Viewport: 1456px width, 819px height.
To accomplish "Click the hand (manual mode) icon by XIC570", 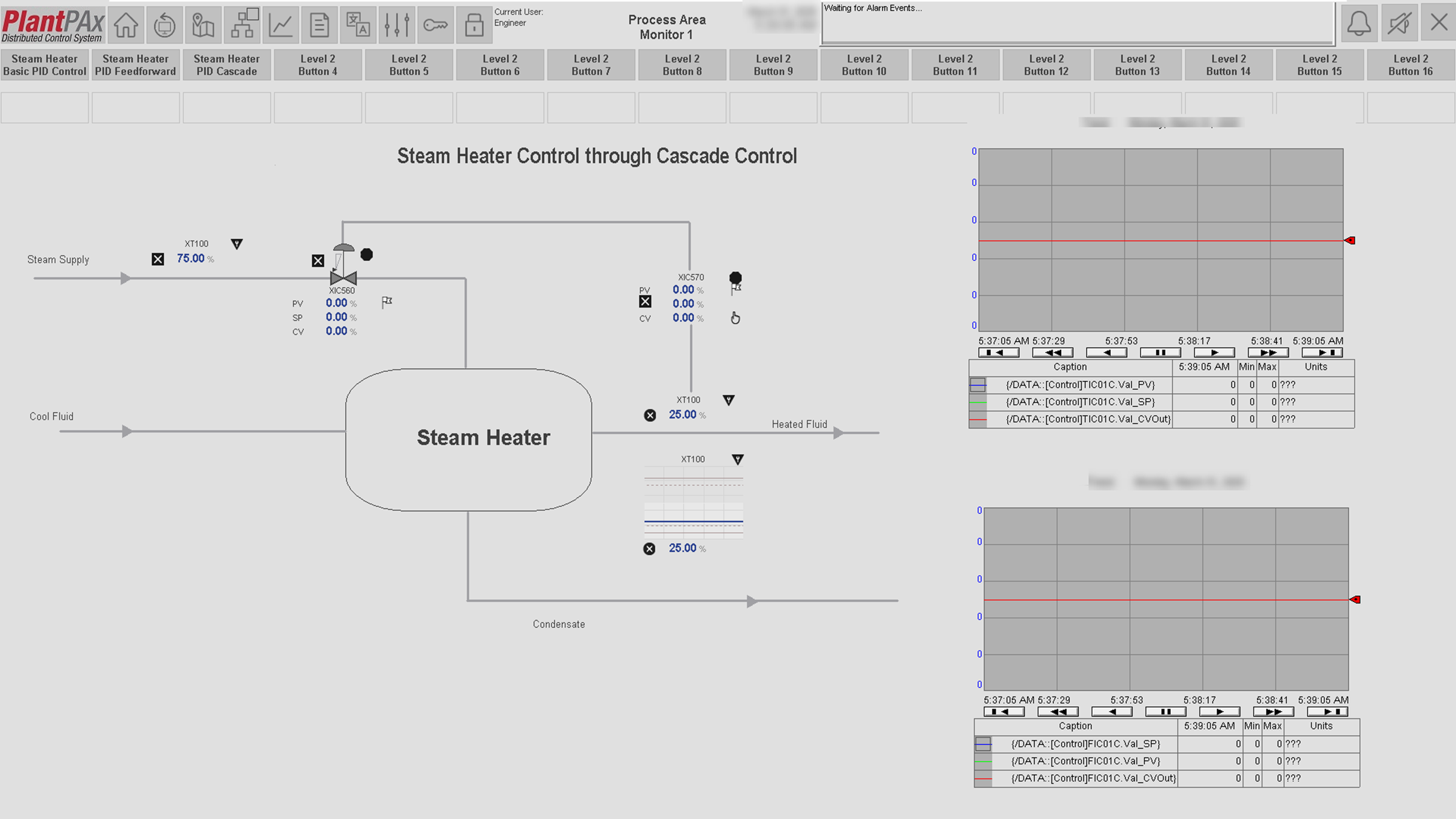I will [x=735, y=318].
